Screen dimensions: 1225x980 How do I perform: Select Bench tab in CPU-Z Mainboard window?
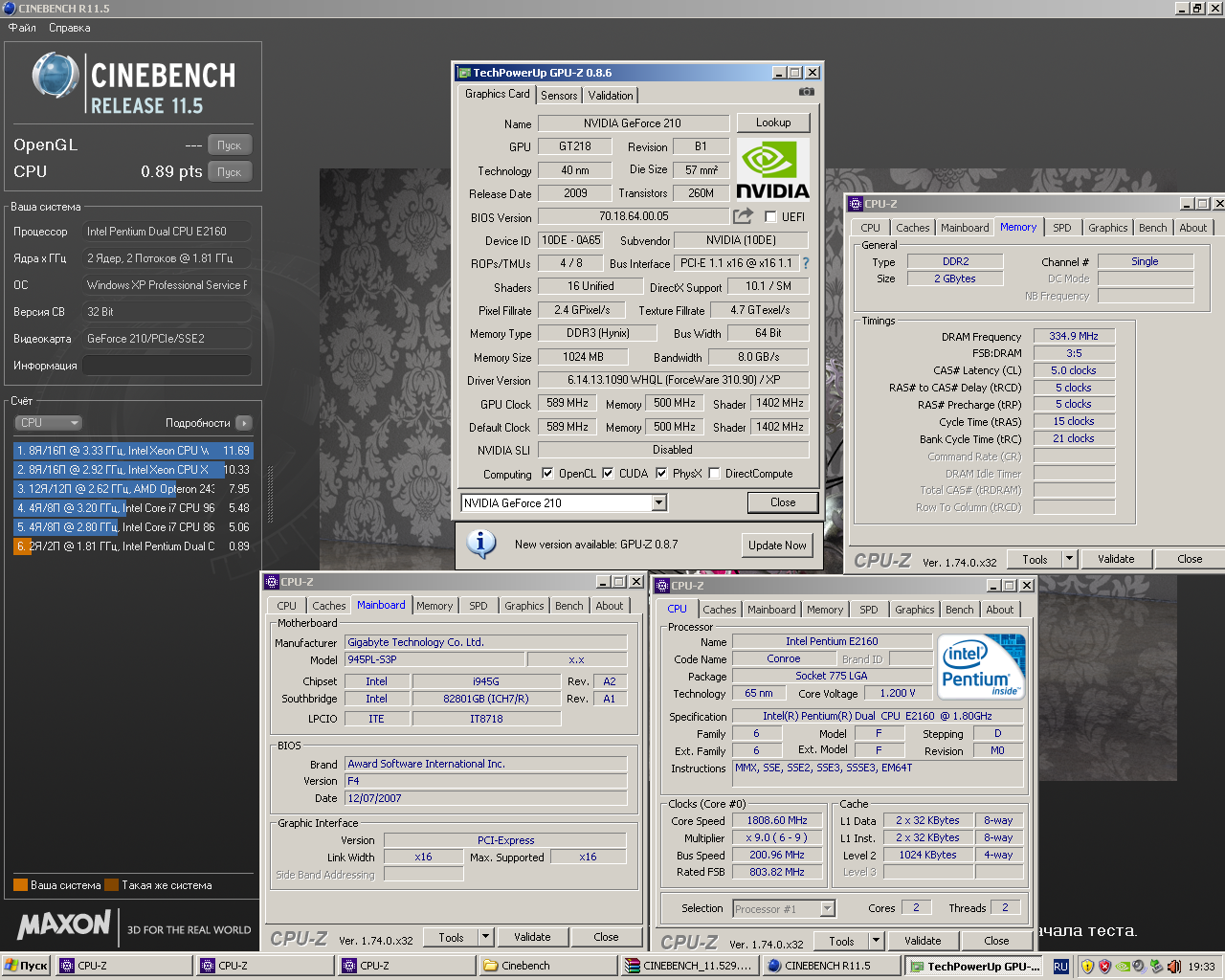click(x=569, y=606)
